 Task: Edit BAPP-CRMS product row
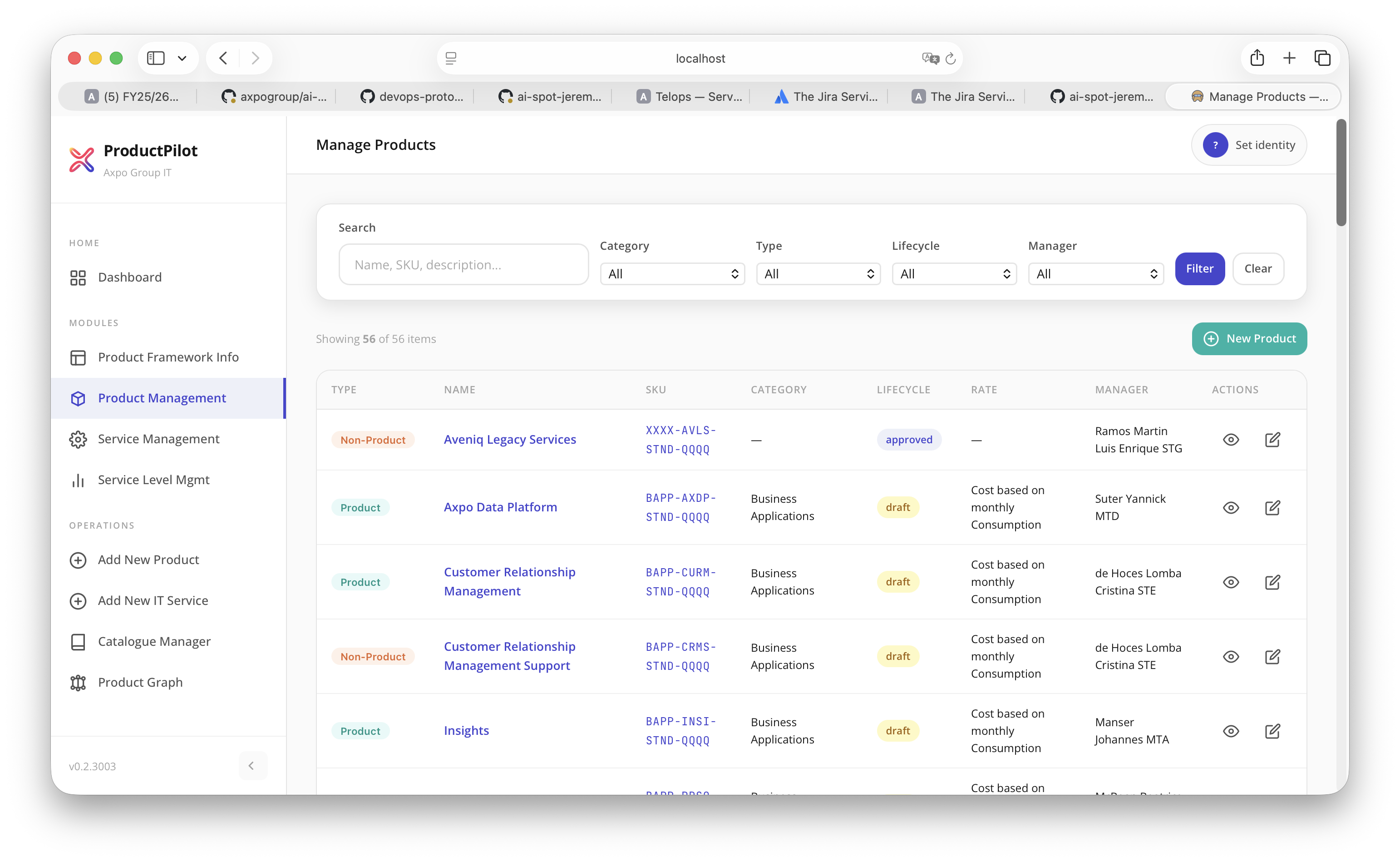pyautogui.click(x=1272, y=657)
